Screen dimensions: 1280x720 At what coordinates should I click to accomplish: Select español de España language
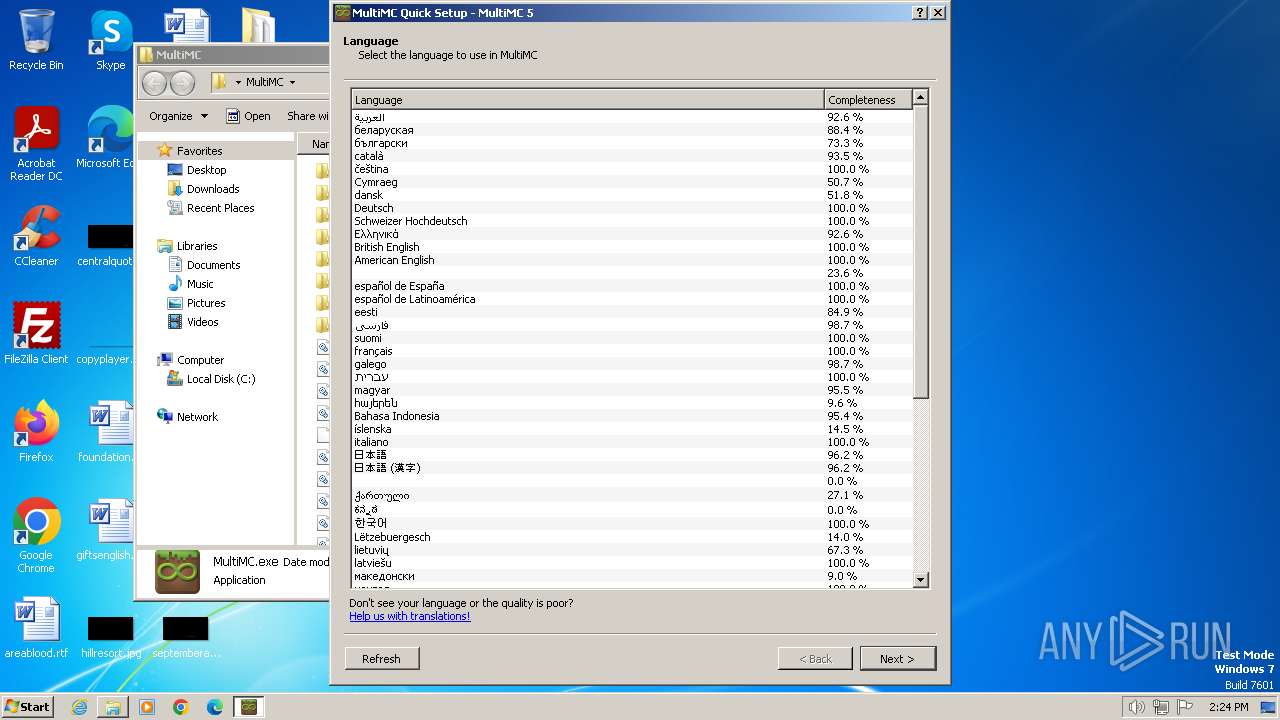pyautogui.click(x=632, y=286)
